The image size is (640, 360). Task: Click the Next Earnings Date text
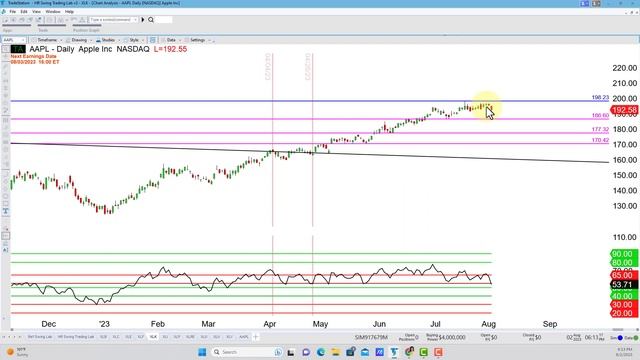pyautogui.click(x=33, y=56)
